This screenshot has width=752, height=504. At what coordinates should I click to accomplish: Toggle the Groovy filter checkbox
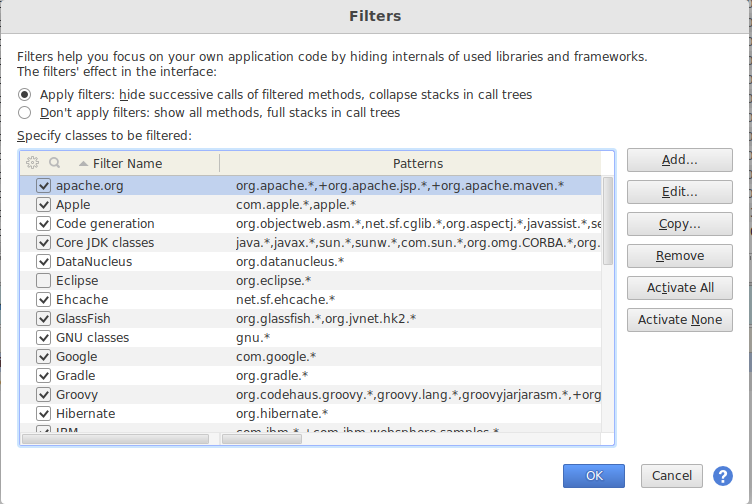coord(43,395)
